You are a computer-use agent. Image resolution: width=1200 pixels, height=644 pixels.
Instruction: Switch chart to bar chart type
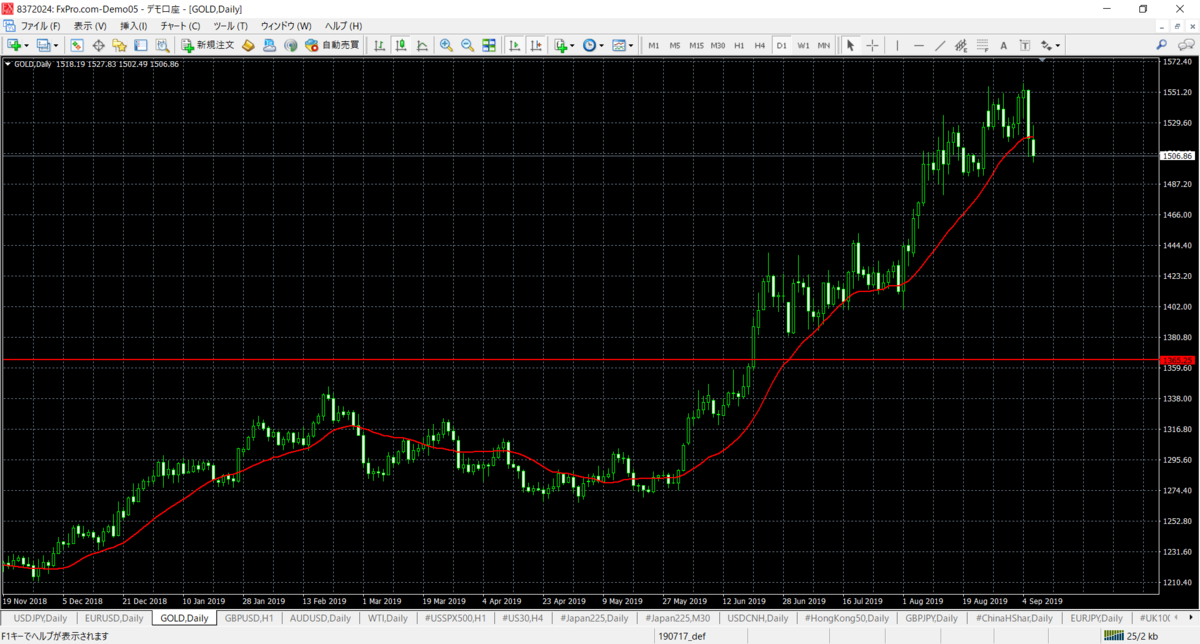click(x=379, y=45)
